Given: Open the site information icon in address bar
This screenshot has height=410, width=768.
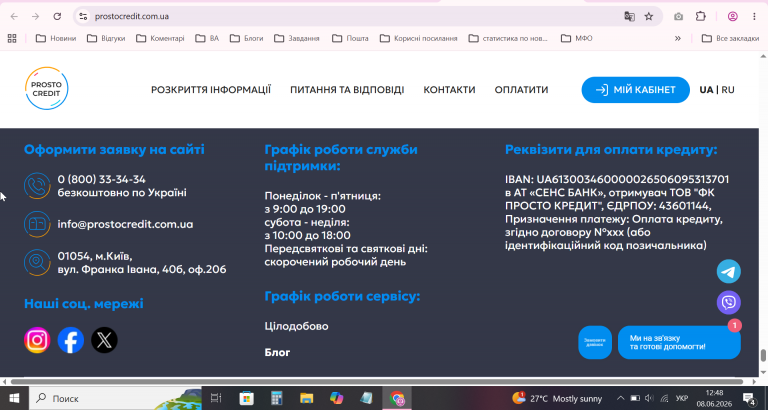Looking at the screenshot, I should point(83,16).
